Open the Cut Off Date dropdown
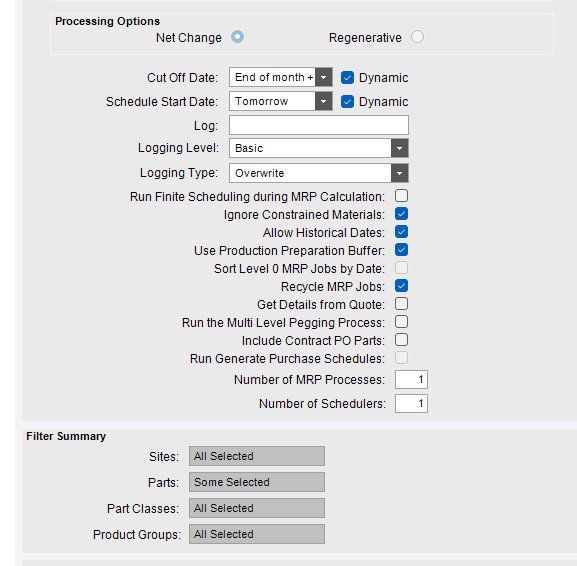 pyautogui.click(x=323, y=77)
